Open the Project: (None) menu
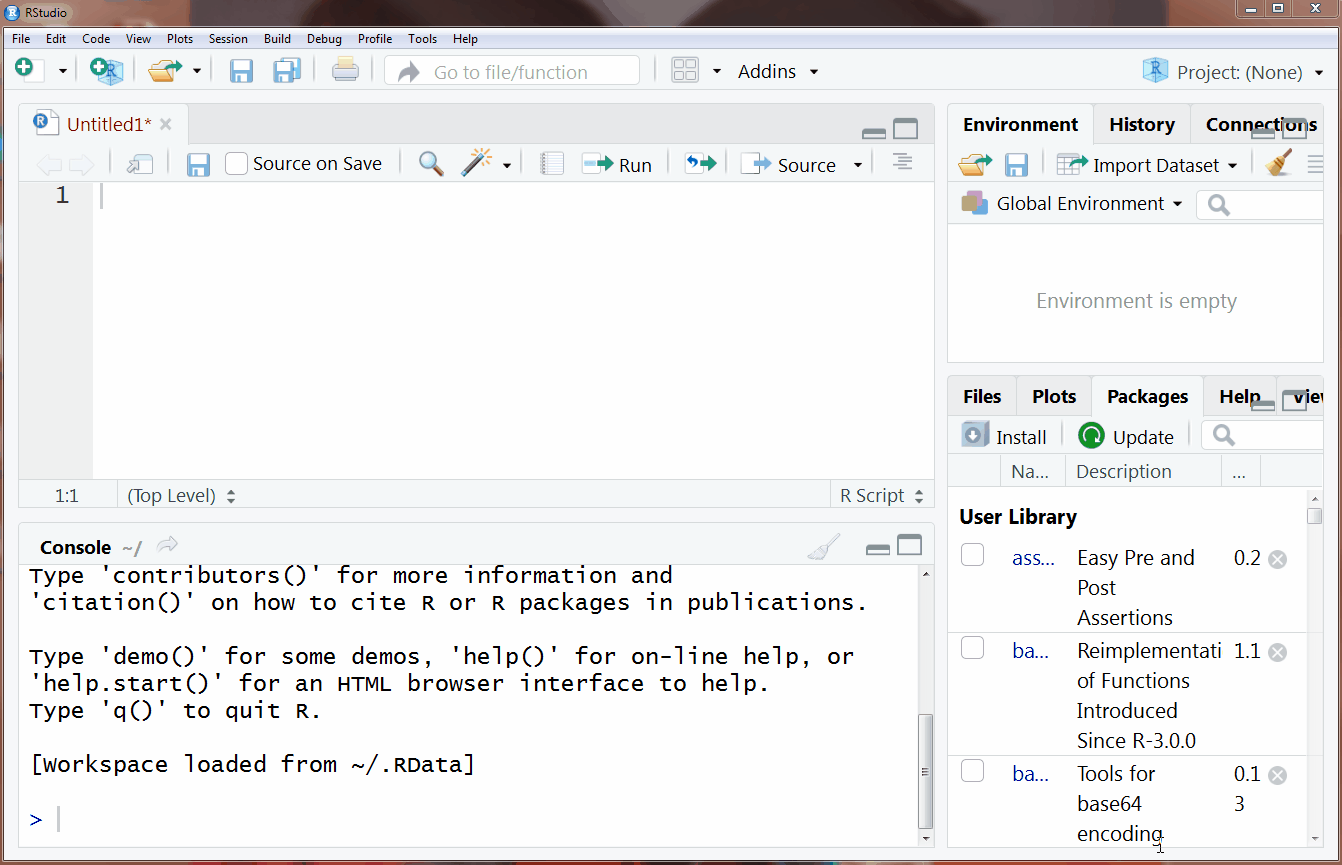Image resolution: width=1342 pixels, height=865 pixels. pyautogui.click(x=1234, y=72)
